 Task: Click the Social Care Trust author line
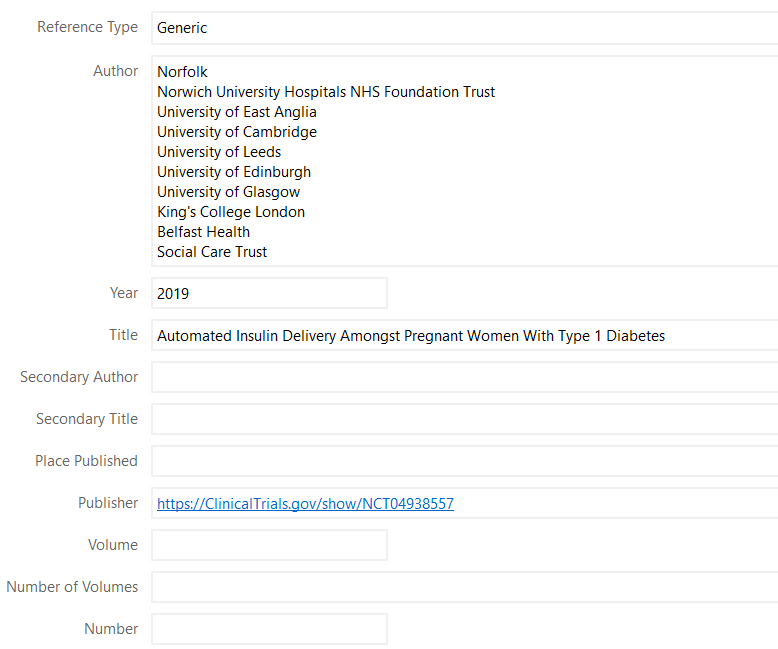tap(212, 252)
